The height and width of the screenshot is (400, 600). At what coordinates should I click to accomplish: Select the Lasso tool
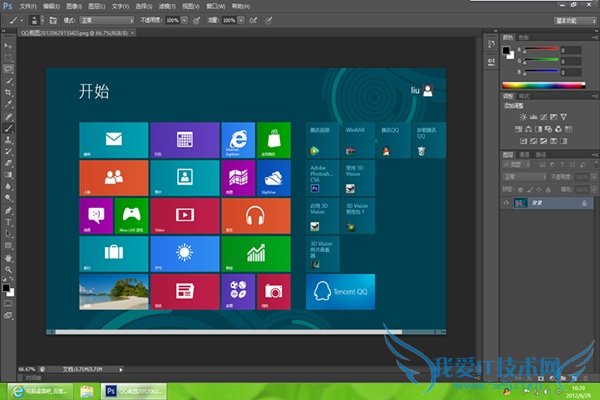[8, 69]
